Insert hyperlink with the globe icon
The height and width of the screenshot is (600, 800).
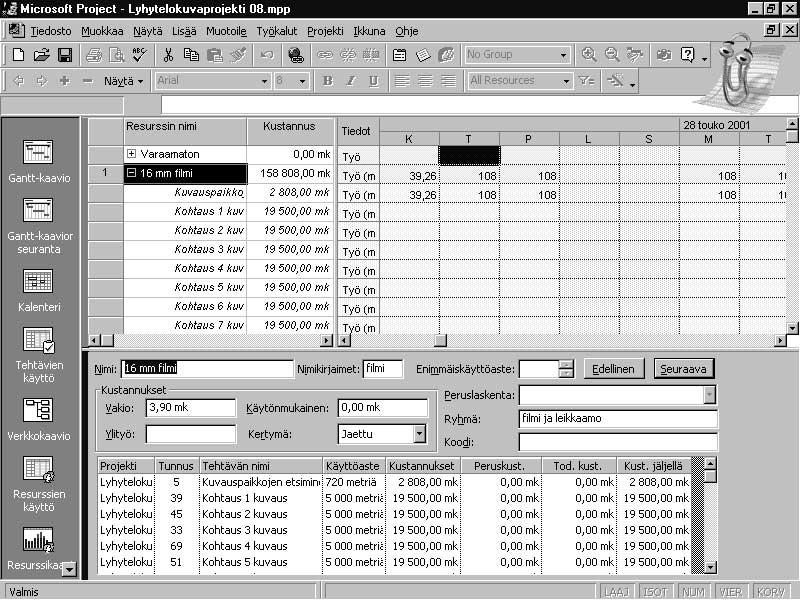(296, 55)
